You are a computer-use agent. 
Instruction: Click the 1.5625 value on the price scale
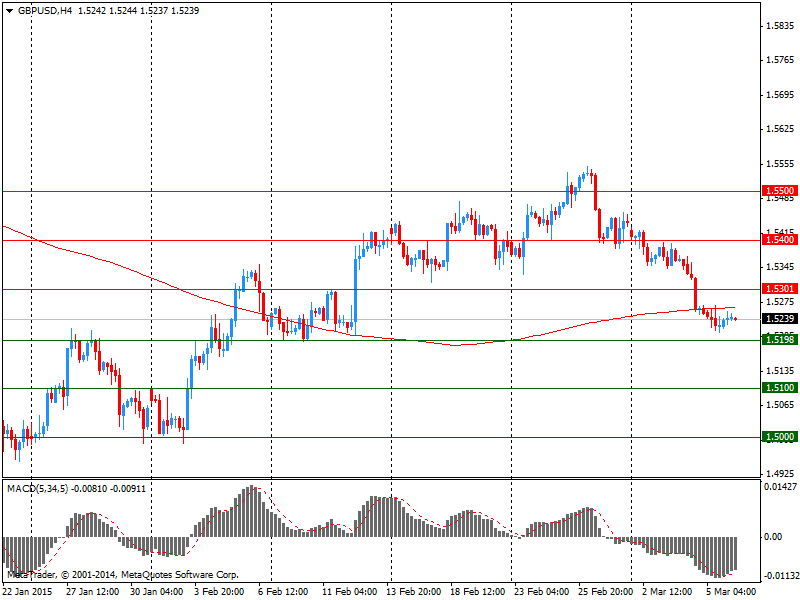(781, 129)
